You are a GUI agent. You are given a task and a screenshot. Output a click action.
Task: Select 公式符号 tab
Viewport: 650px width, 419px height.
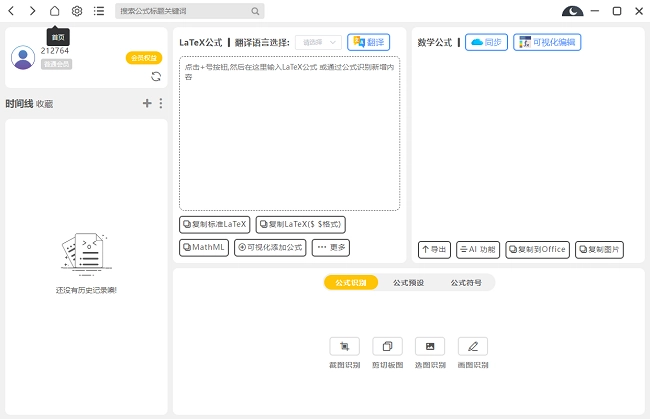(466, 283)
